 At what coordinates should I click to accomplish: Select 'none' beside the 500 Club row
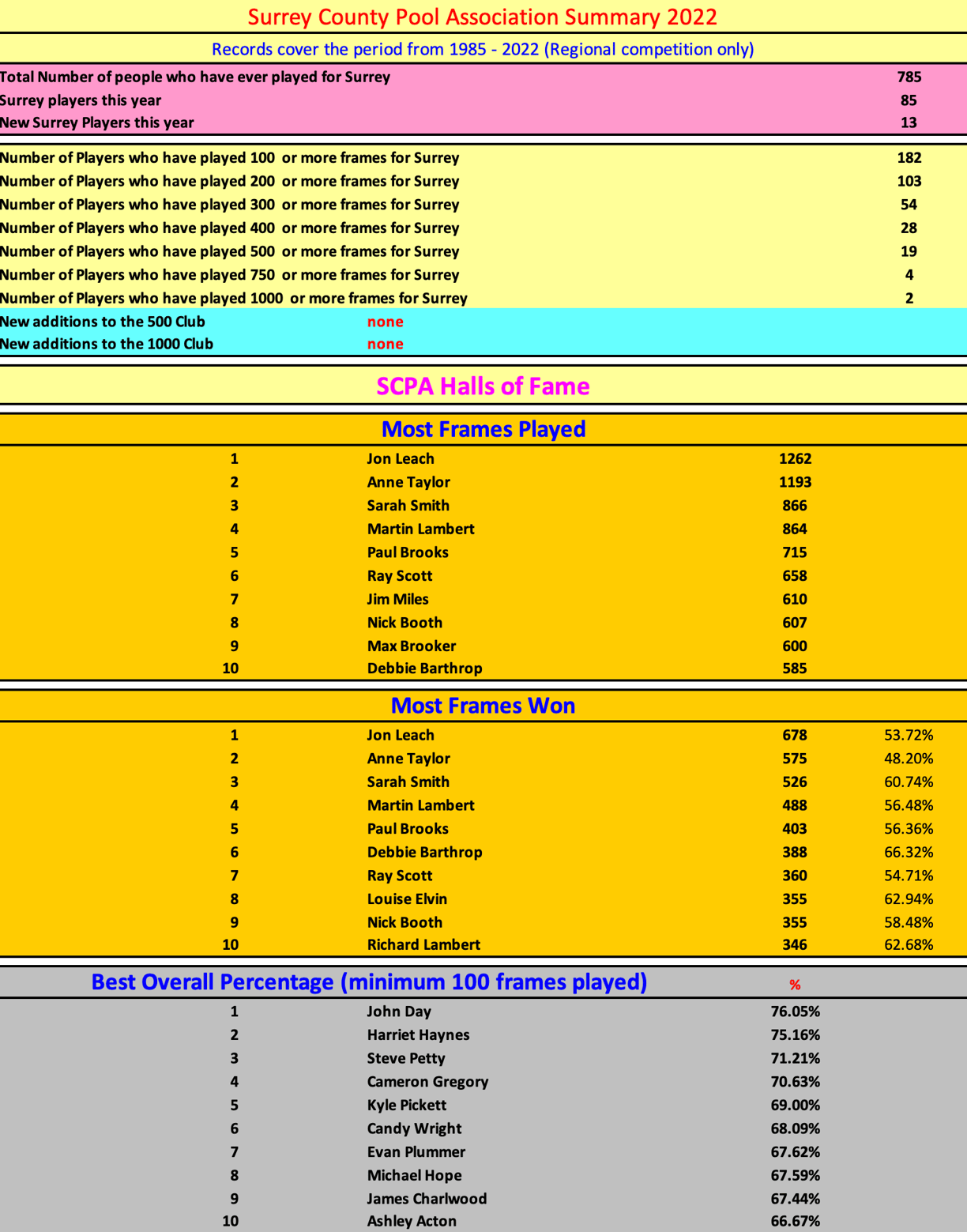pos(386,322)
